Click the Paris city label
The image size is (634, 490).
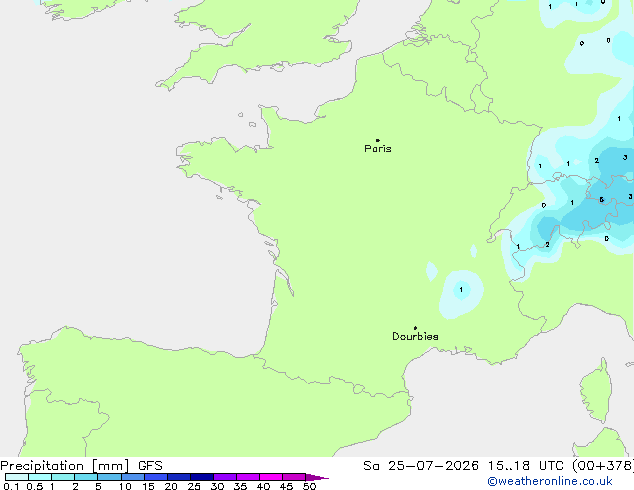378,148
